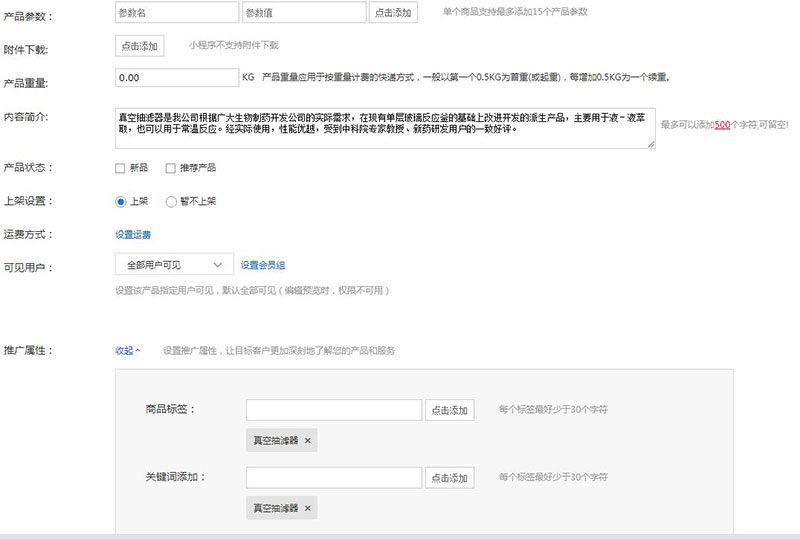Click the 可见用户 label
The height and width of the screenshot is (539, 800).
[x=28, y=267]
